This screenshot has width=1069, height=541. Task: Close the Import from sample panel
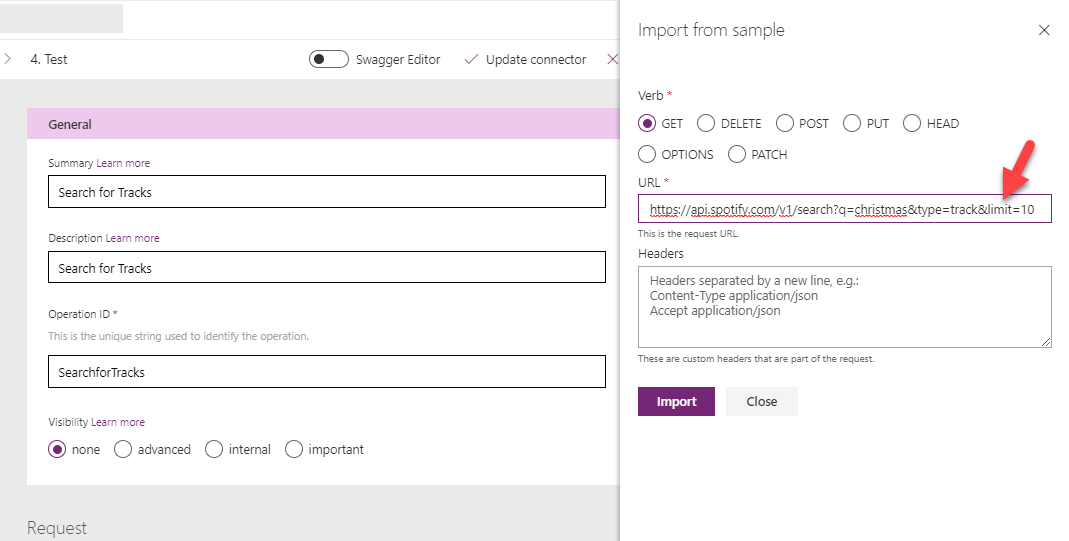[x=1044, y=31]
